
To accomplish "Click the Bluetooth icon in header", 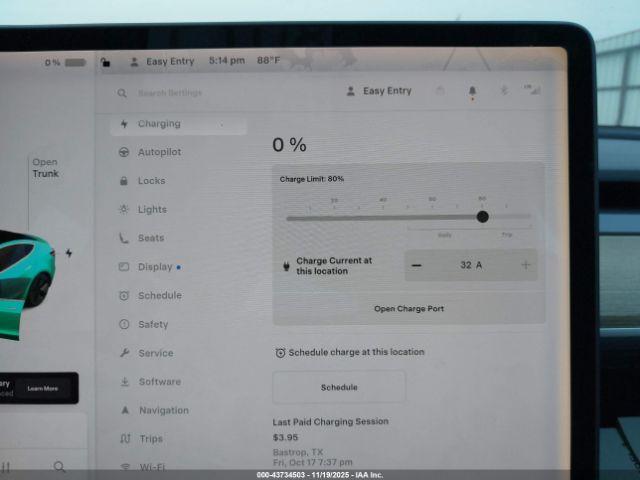I will click(504, 90).
